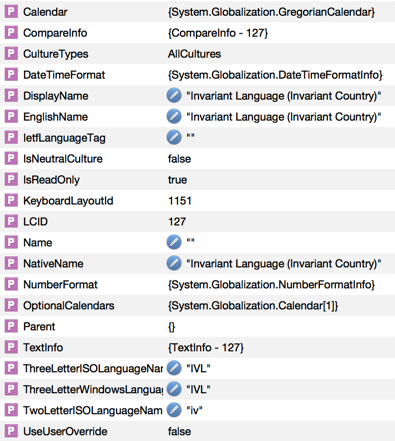Click the {CompareInfo - 127} value
Viewport: 395px width, 441px height.
coord(218,33)
